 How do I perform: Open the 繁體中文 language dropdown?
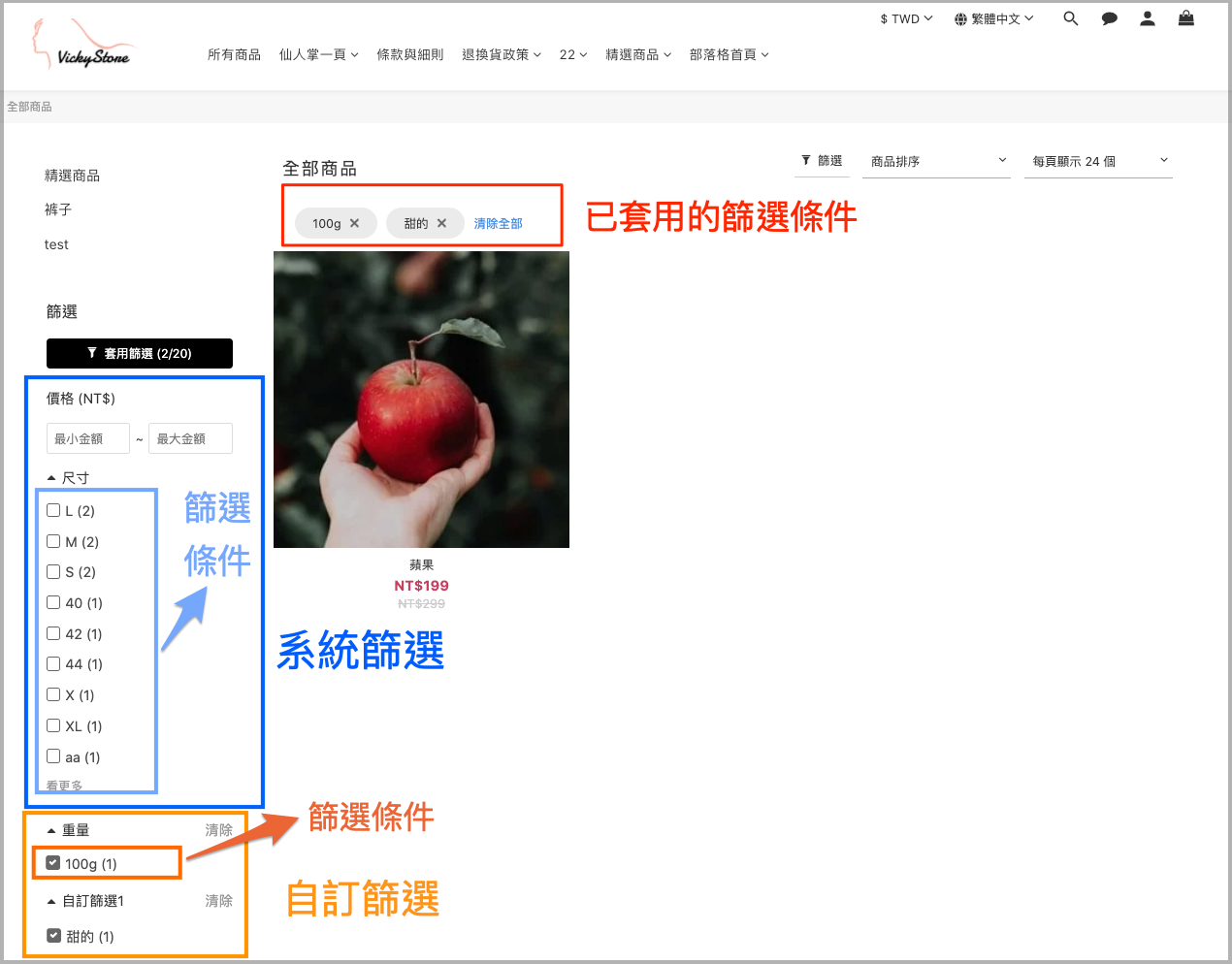click(994, 18)
